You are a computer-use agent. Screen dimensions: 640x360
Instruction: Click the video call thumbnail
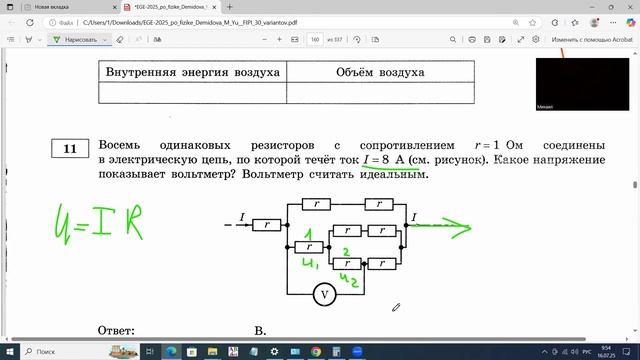[582, 84]
